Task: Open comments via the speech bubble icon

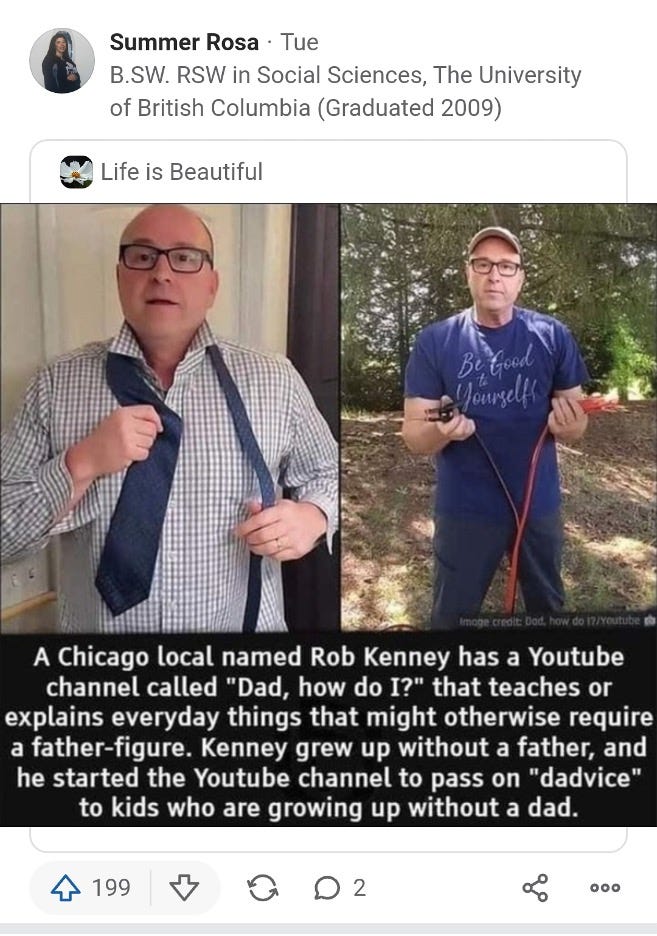Action: point(327,888)
